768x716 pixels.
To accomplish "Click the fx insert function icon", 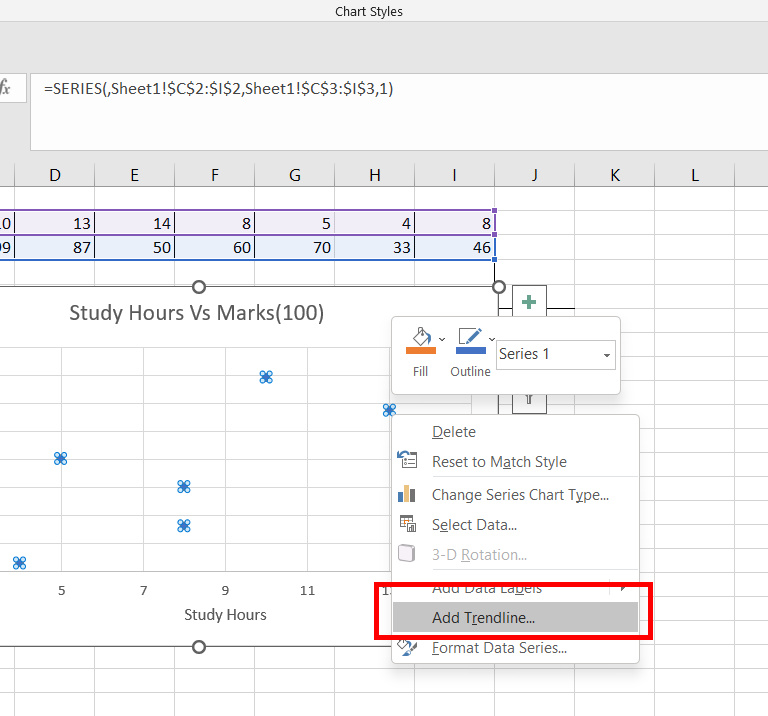I will pos(6,88).
